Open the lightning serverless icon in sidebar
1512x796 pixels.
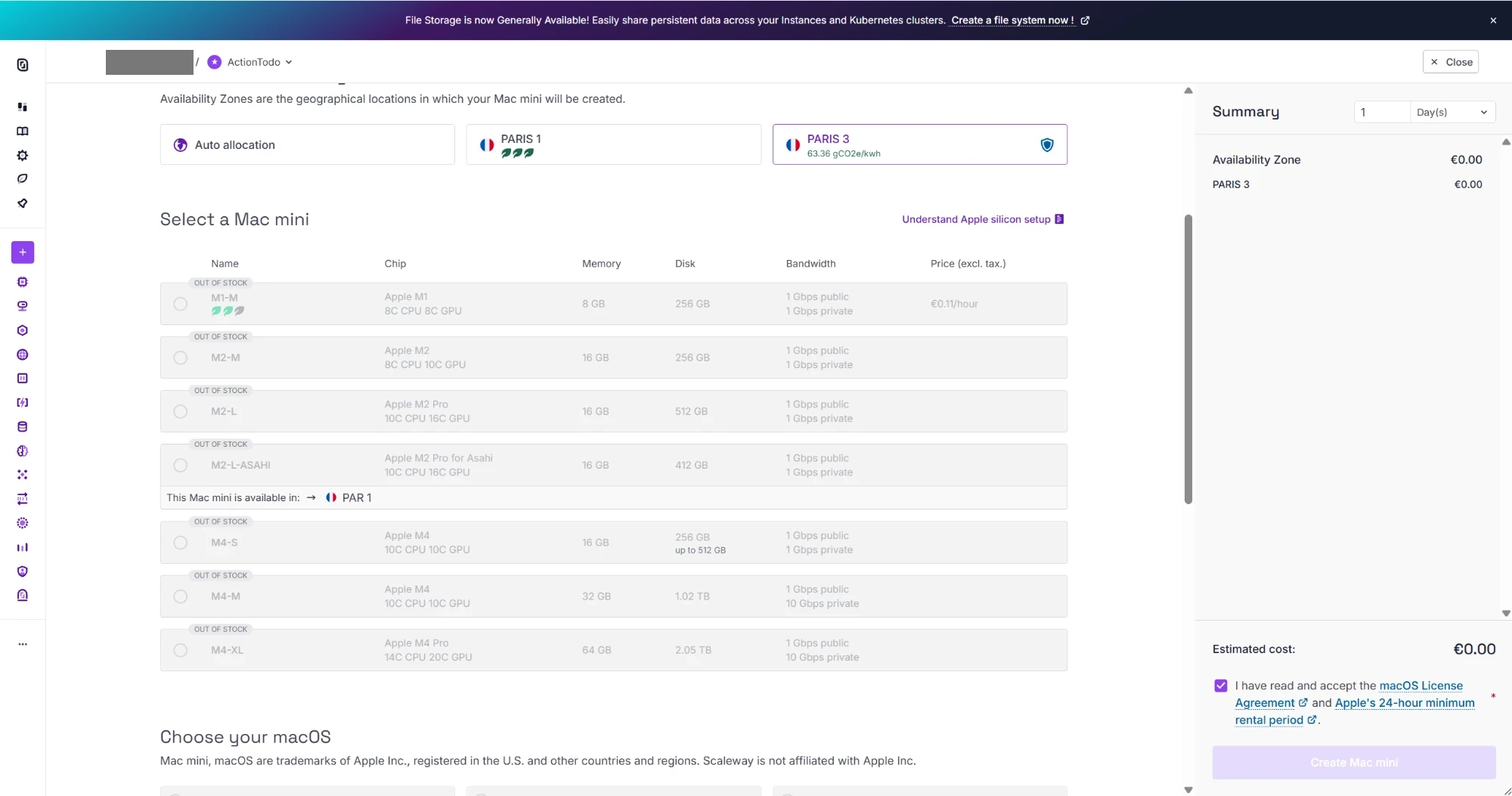(23, 402)
